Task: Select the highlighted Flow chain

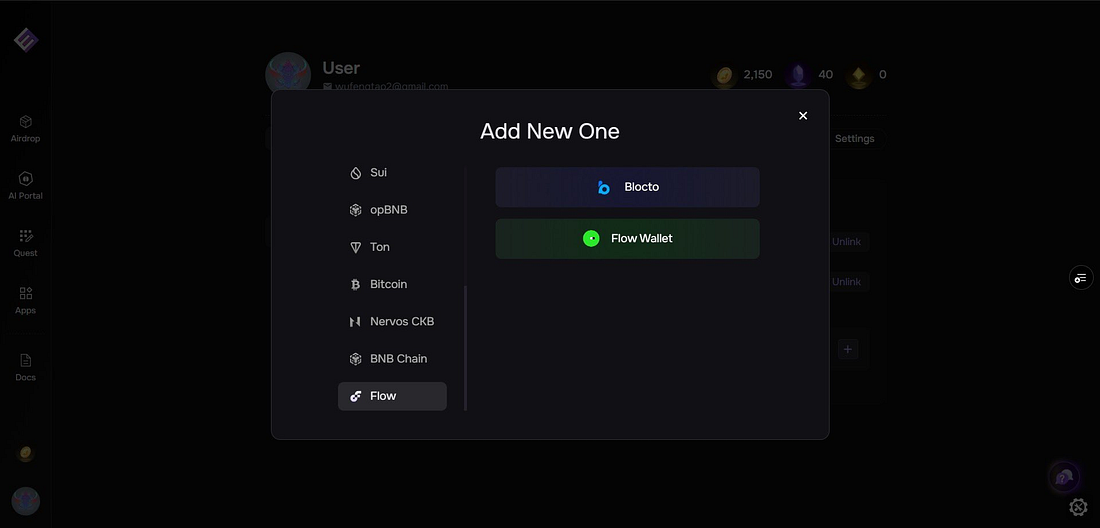Action: click(x=392, y=396)
